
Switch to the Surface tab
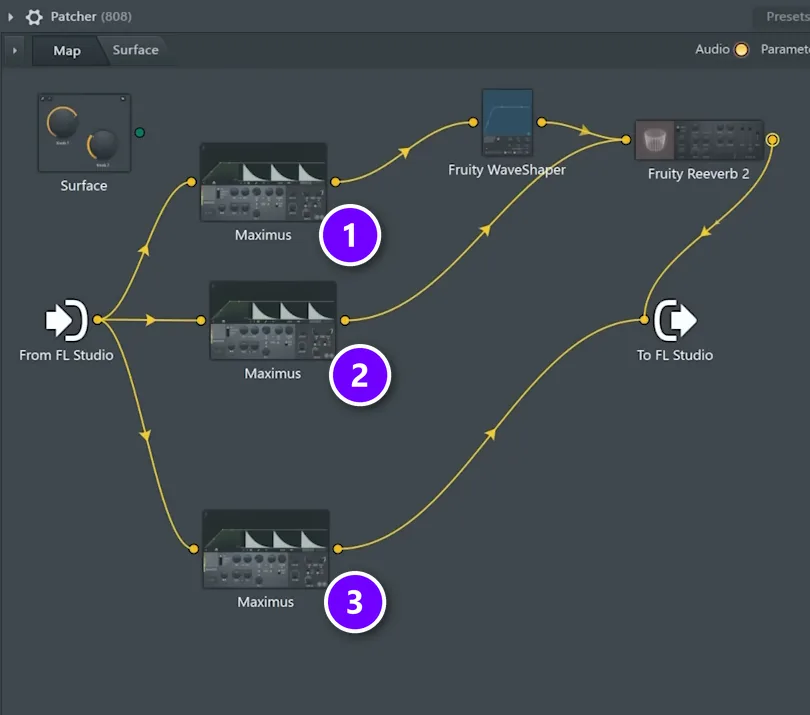135,50
